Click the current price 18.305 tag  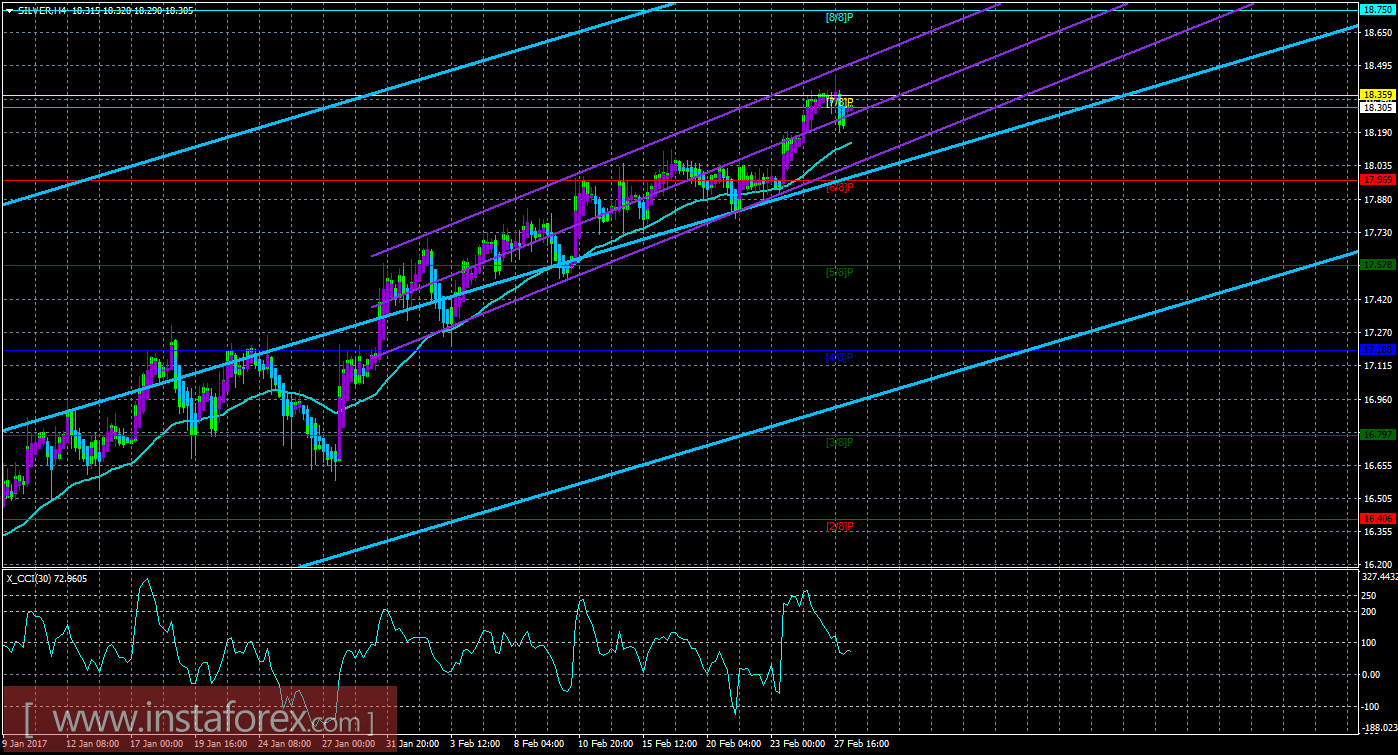(x=1376, y=106)
